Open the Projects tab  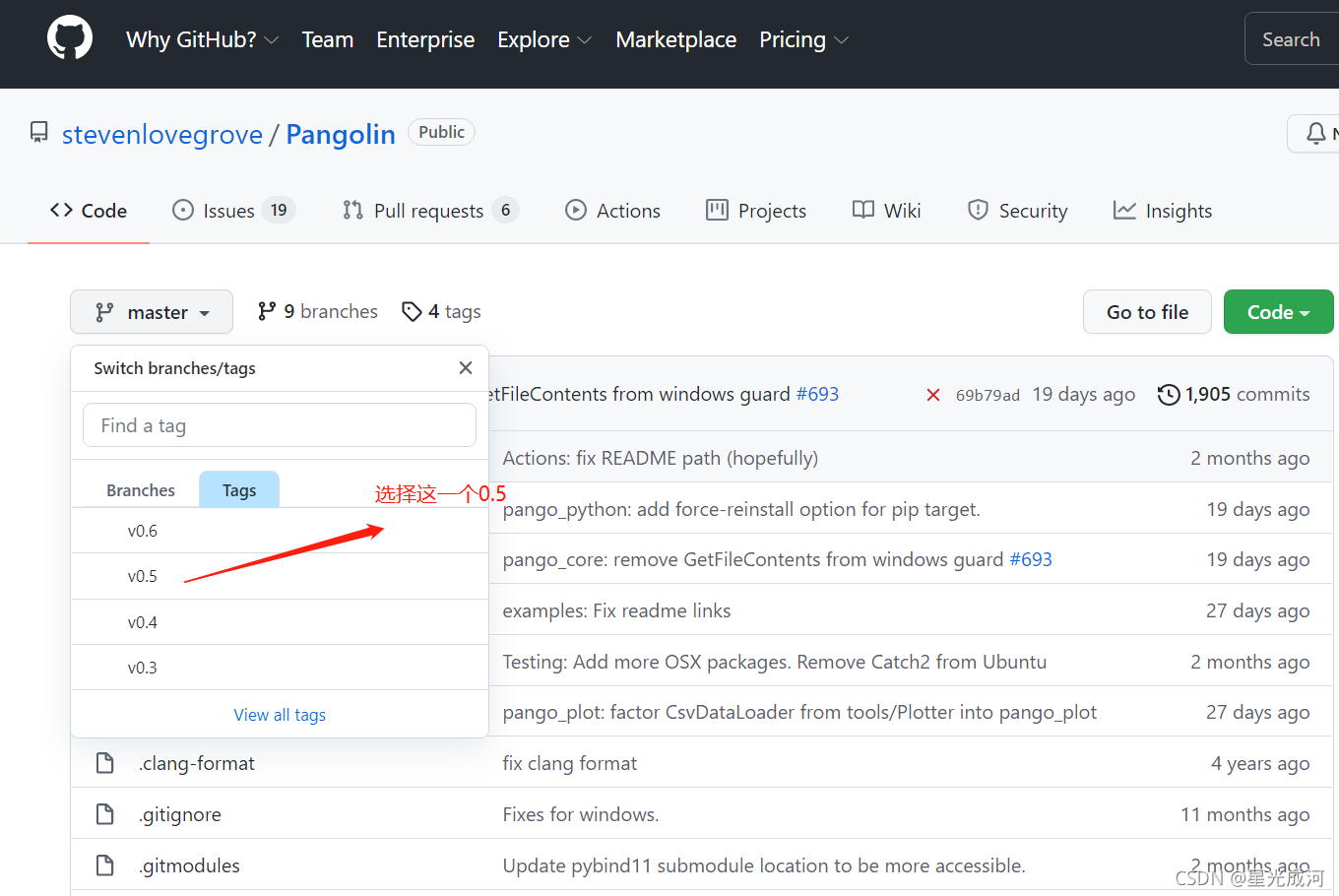[x=756, y=211]
